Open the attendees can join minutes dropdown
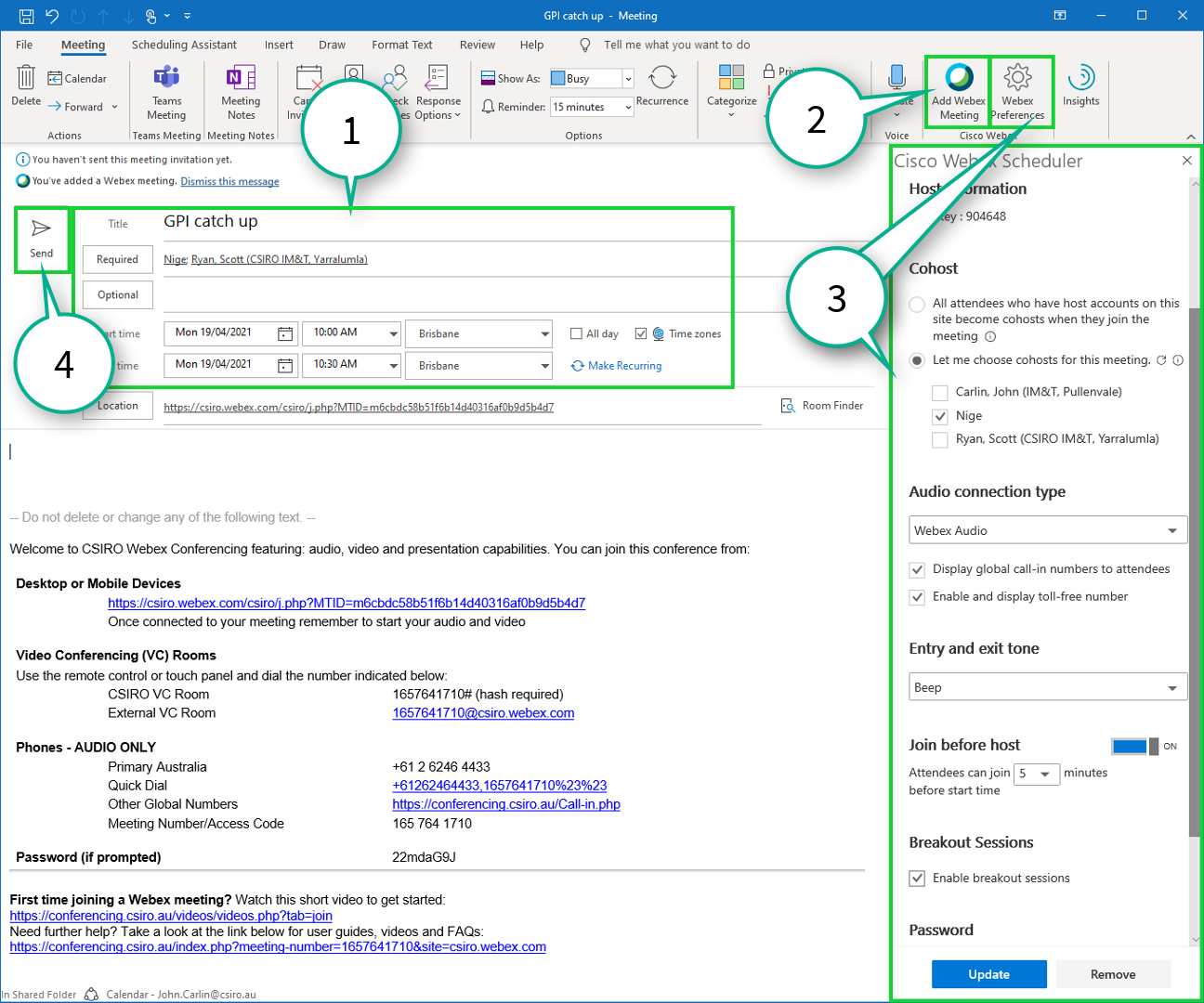1204x1003 pixels. click(x=1037, y=774)
